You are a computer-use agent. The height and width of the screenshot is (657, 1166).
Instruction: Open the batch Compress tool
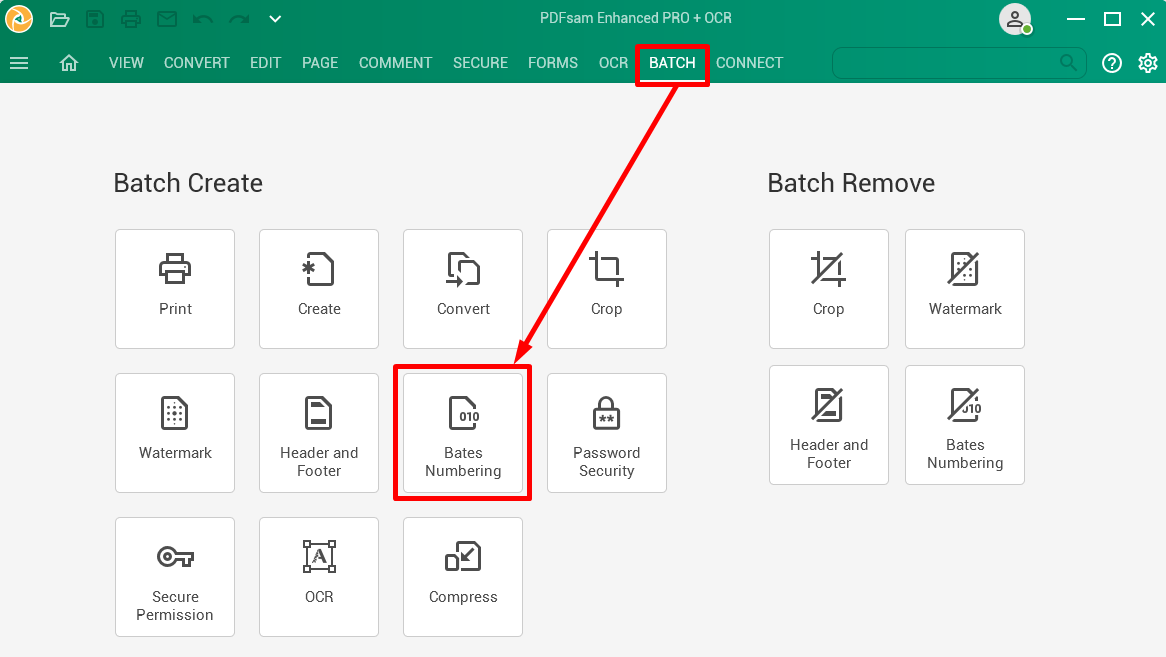tap(463, 577)
